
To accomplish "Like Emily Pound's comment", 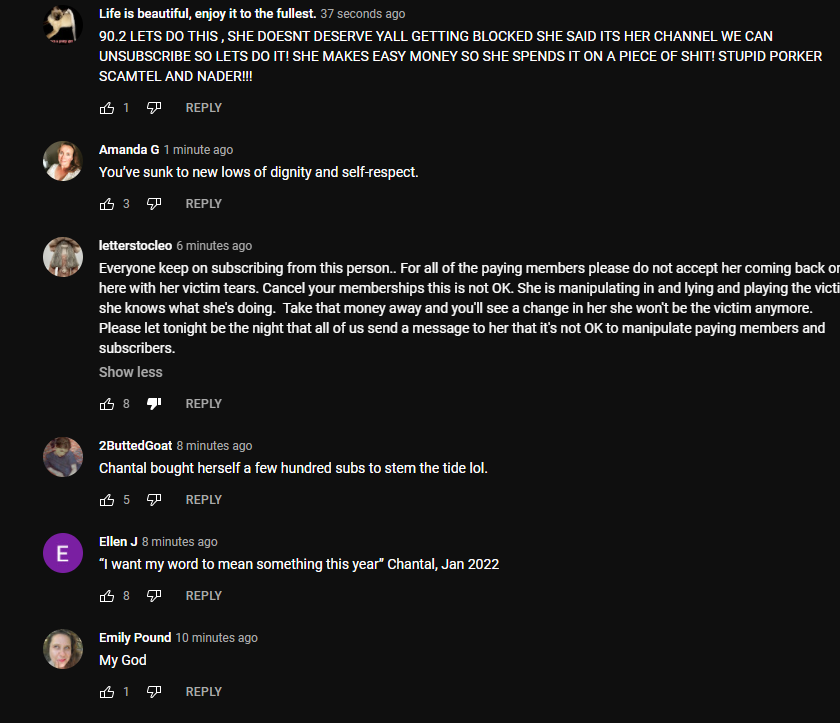I will tap(107, 692).
